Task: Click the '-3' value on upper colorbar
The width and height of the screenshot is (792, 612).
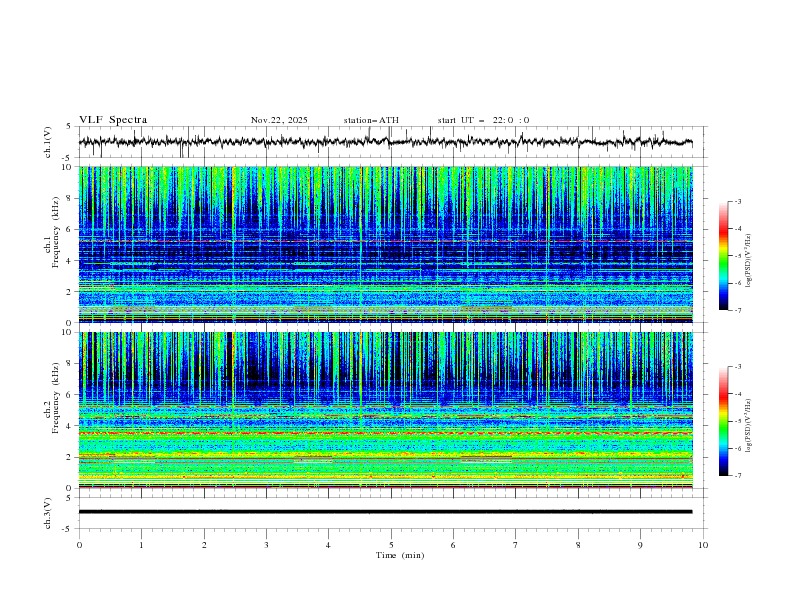Action: [x=738, y=201]
